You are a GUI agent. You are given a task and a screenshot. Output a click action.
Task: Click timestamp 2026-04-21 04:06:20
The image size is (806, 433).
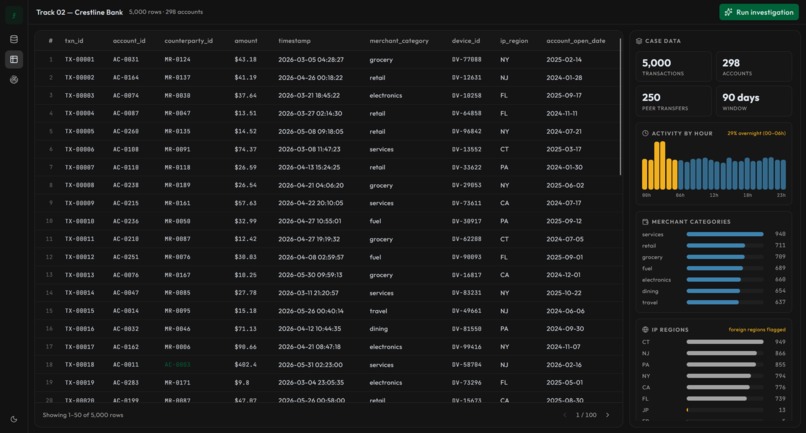[310, 185]
